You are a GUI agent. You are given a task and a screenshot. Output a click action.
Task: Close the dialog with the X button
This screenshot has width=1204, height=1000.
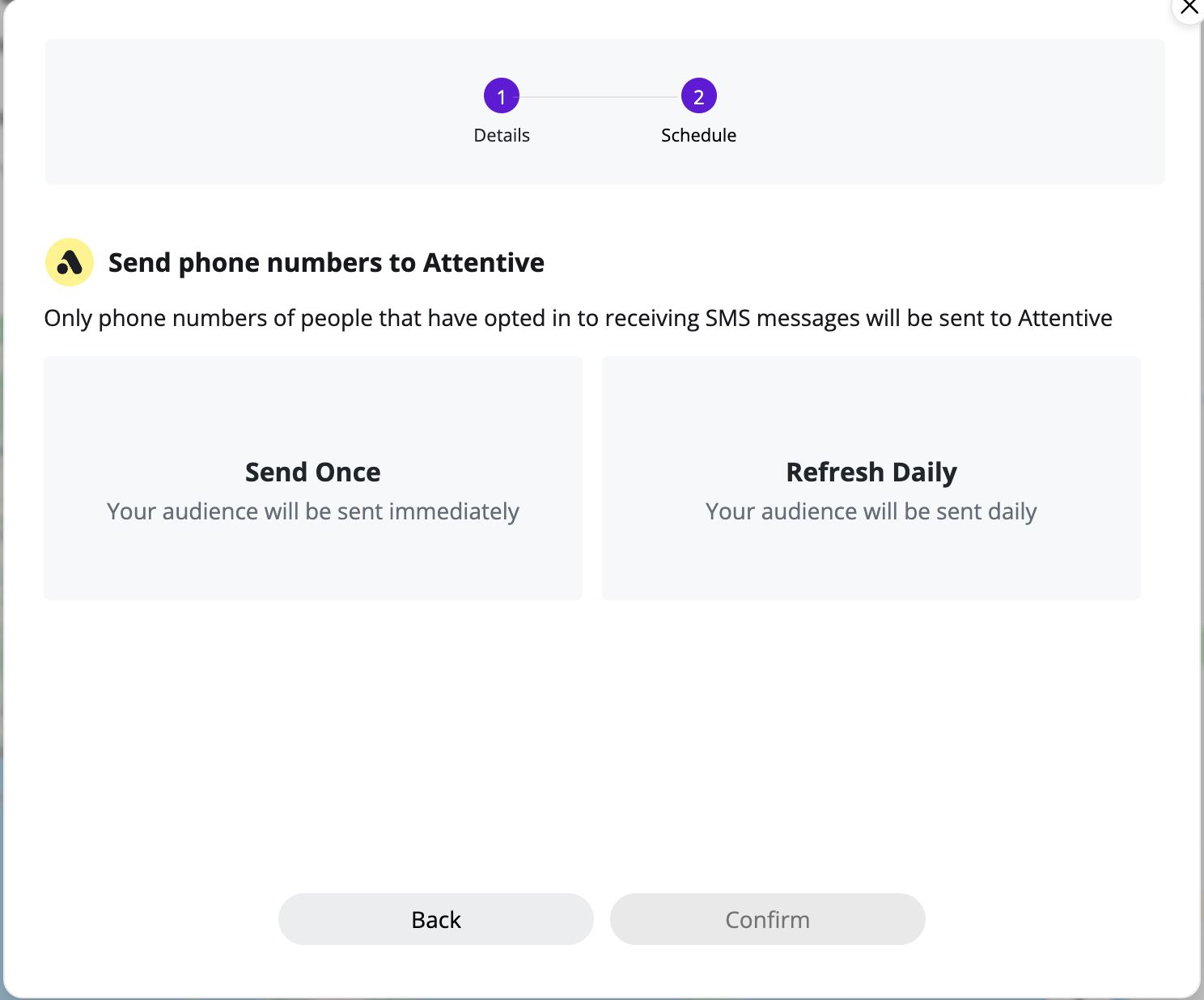point(1189,8)
